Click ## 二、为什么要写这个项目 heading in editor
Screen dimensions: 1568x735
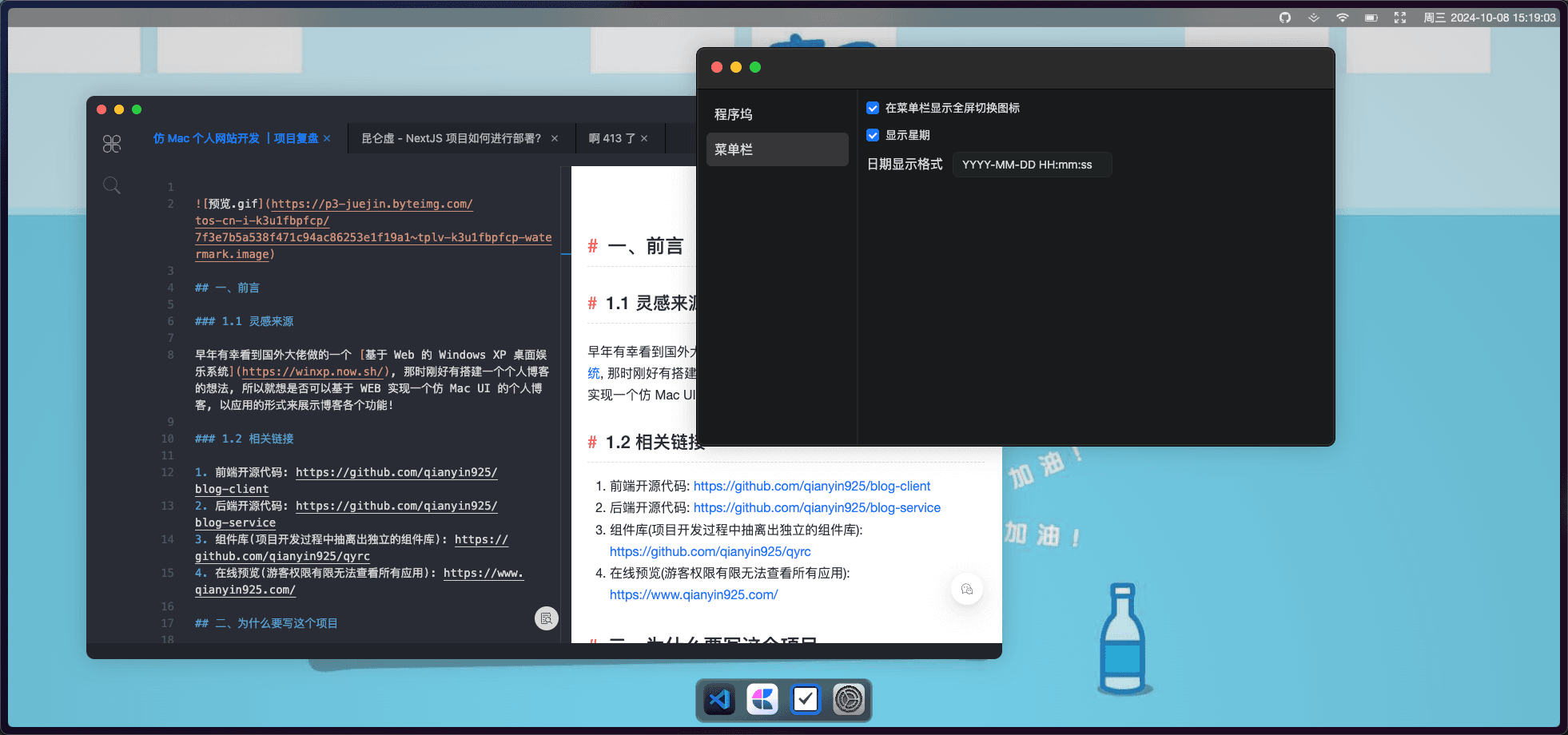pyautogui.click(x=266, y=623)
